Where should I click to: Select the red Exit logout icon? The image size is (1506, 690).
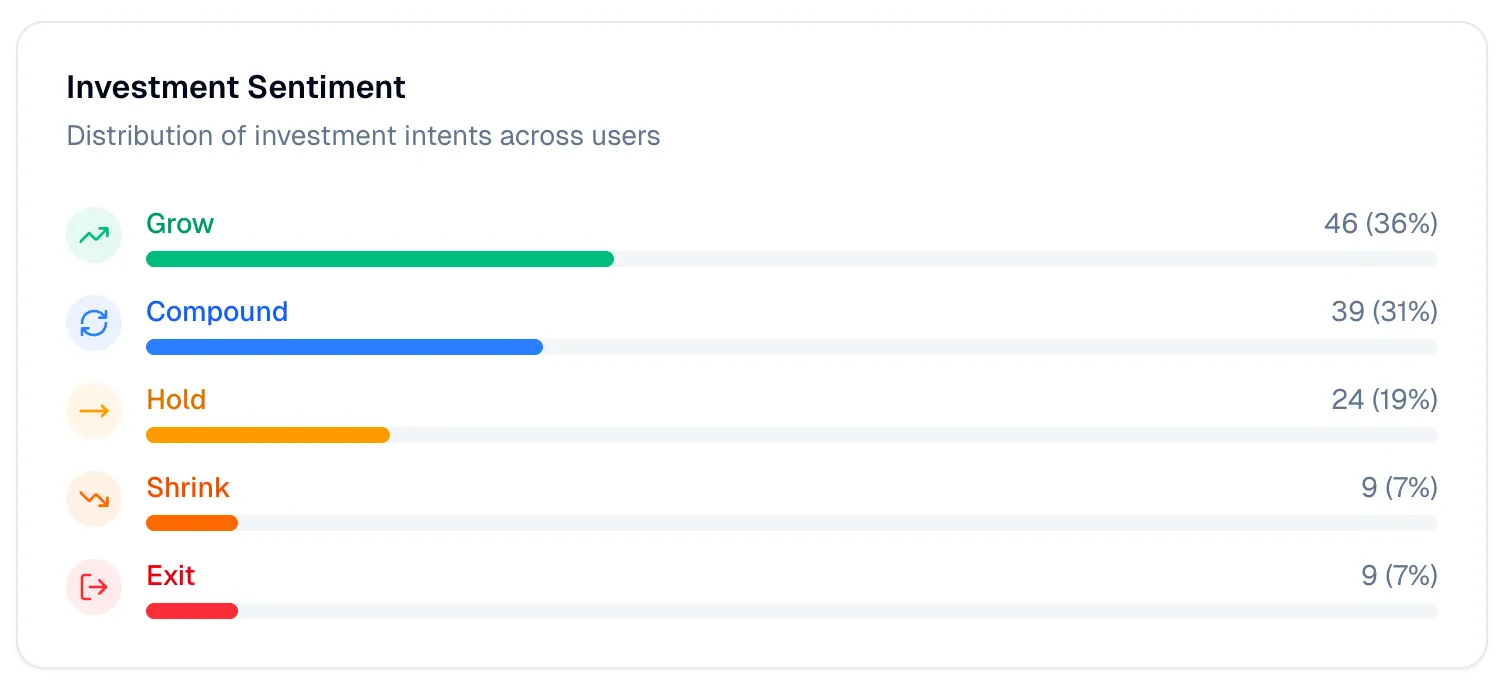click(93, 586)
